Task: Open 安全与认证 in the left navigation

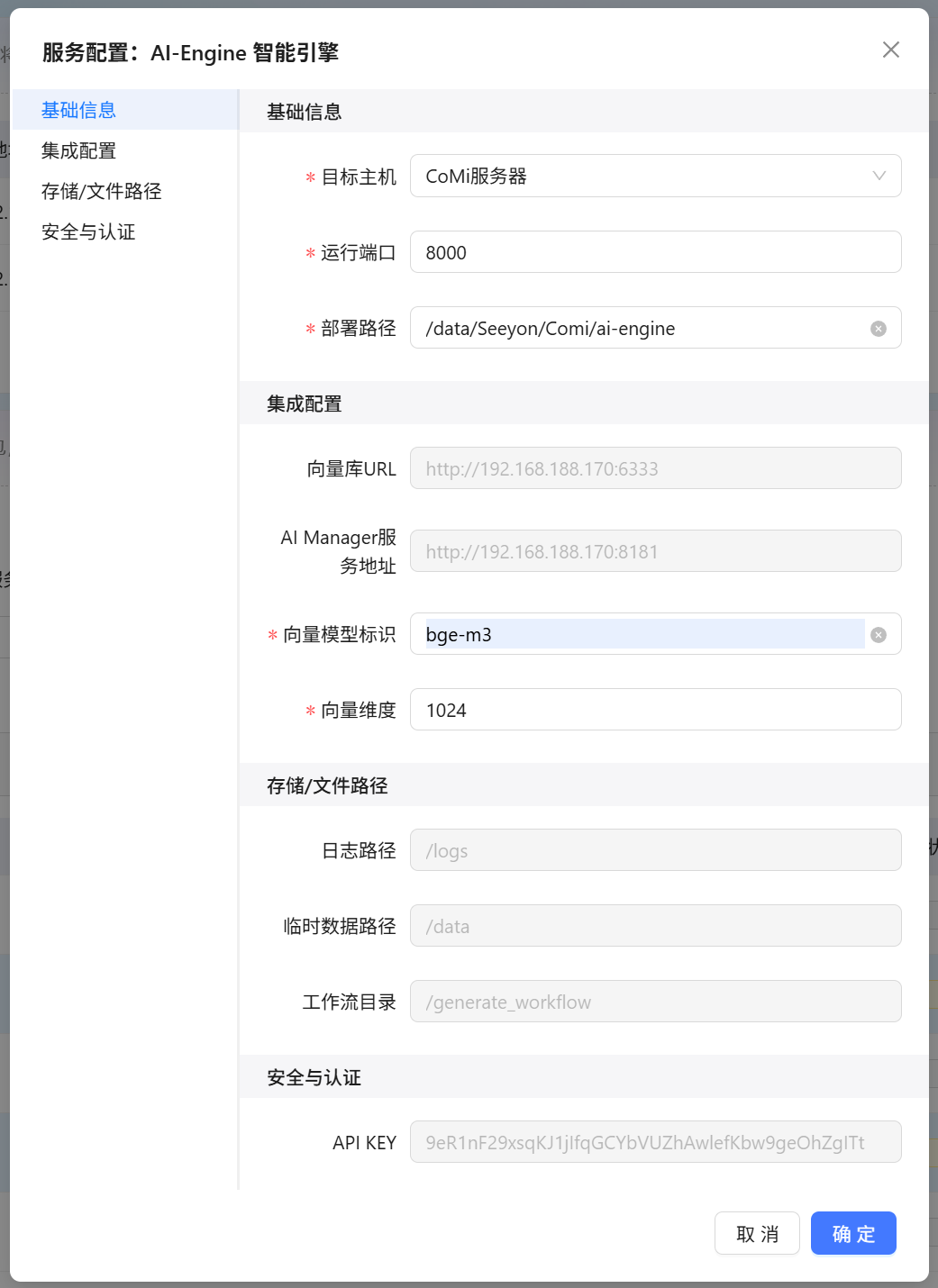Action: pyautogui.click(x=125, y=231)
